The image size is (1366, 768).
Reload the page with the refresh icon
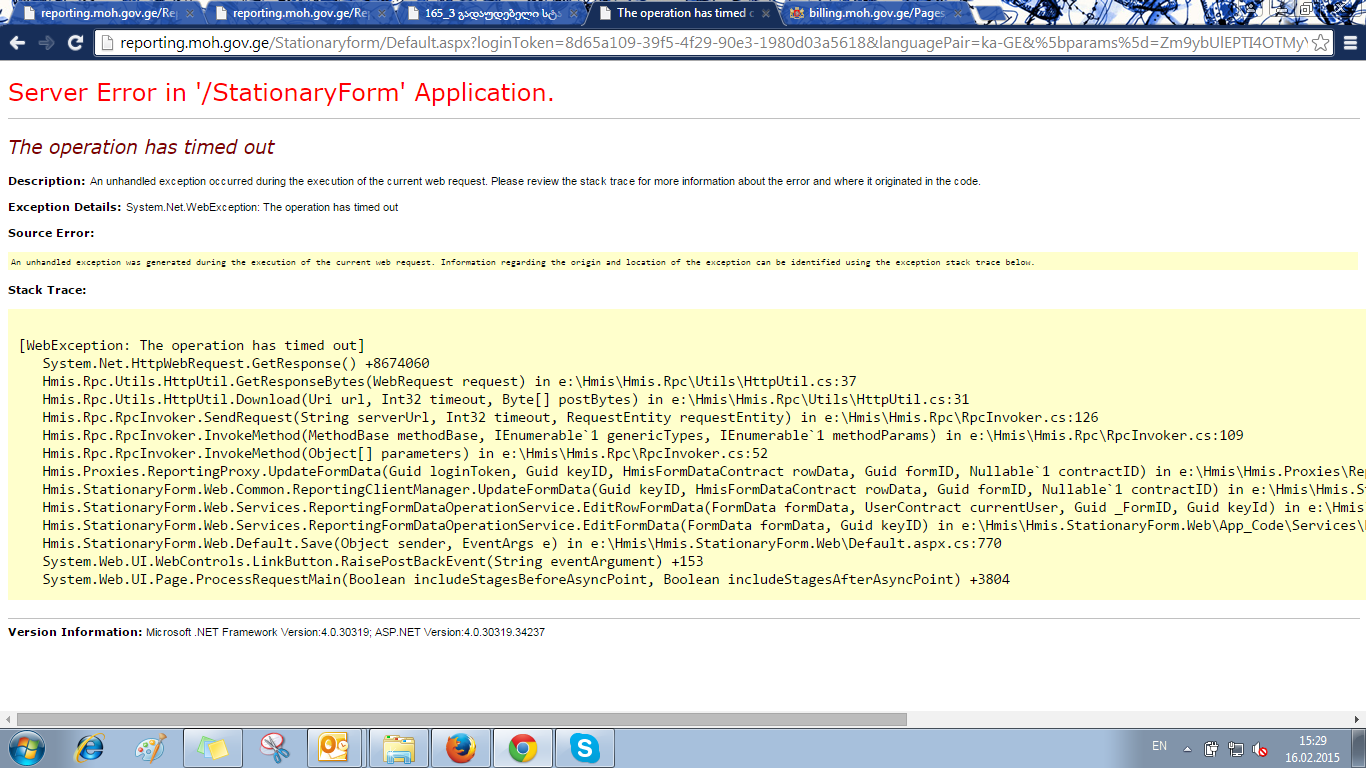75,43
